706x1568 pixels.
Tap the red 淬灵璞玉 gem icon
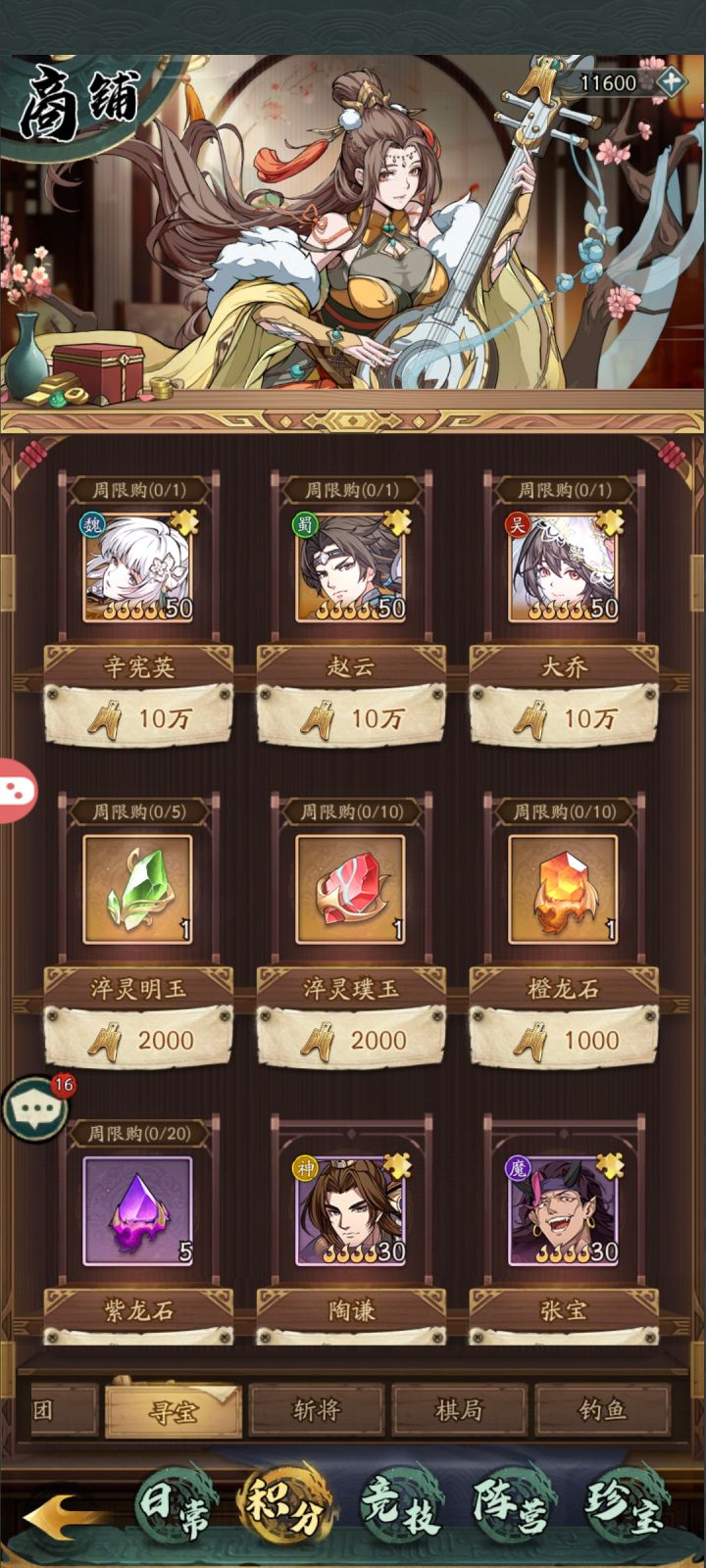tap(351, 890)
